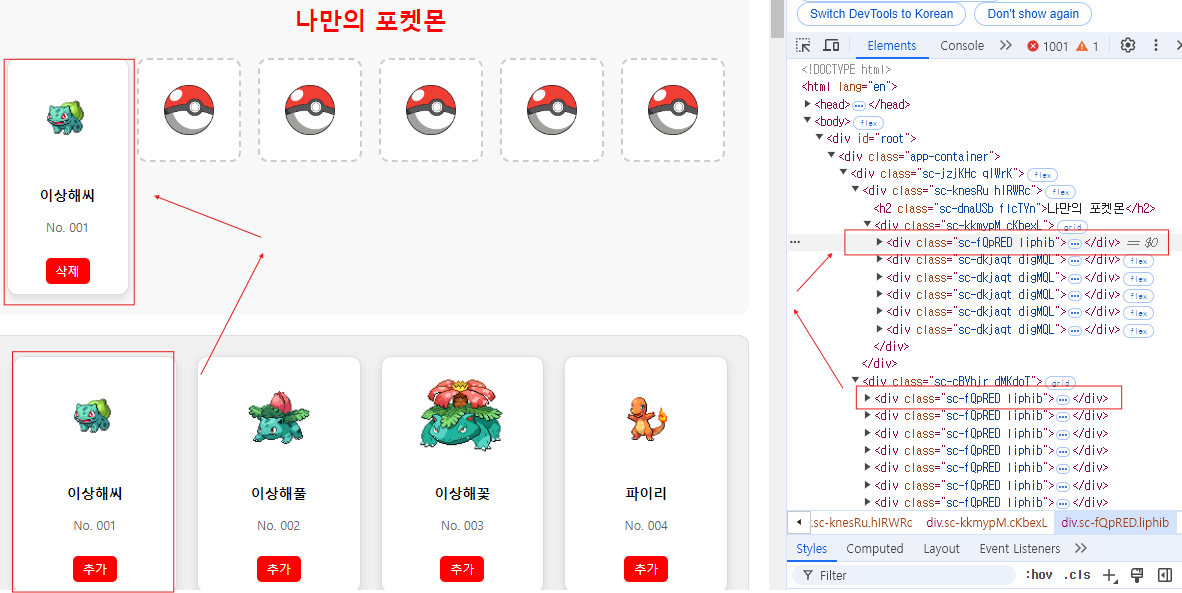The height and width of the screenshot is (593, 1182).
Task: Click the red error count 1001 icon
Action: 1033,46
